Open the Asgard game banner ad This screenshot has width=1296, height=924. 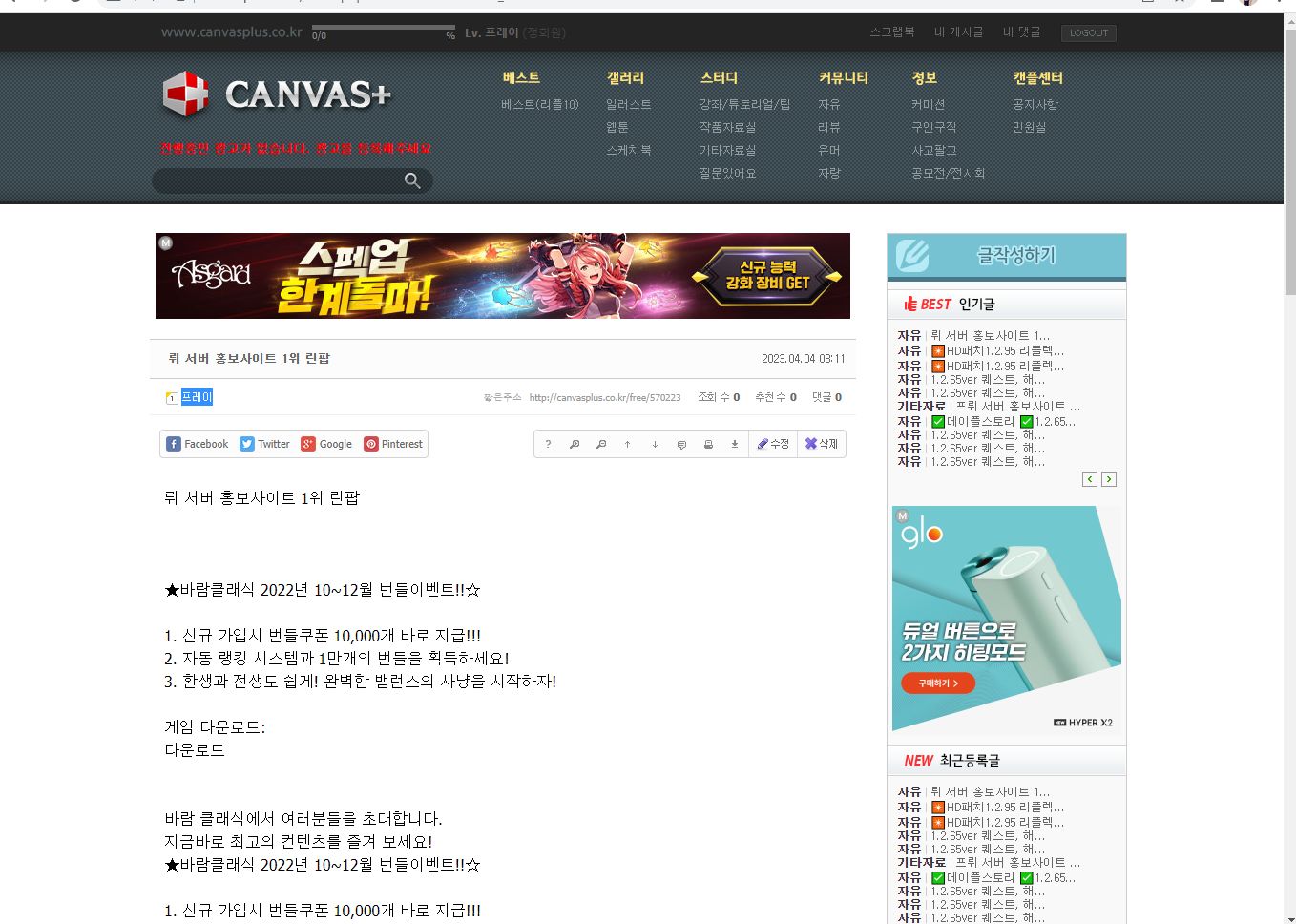(503, 276)
